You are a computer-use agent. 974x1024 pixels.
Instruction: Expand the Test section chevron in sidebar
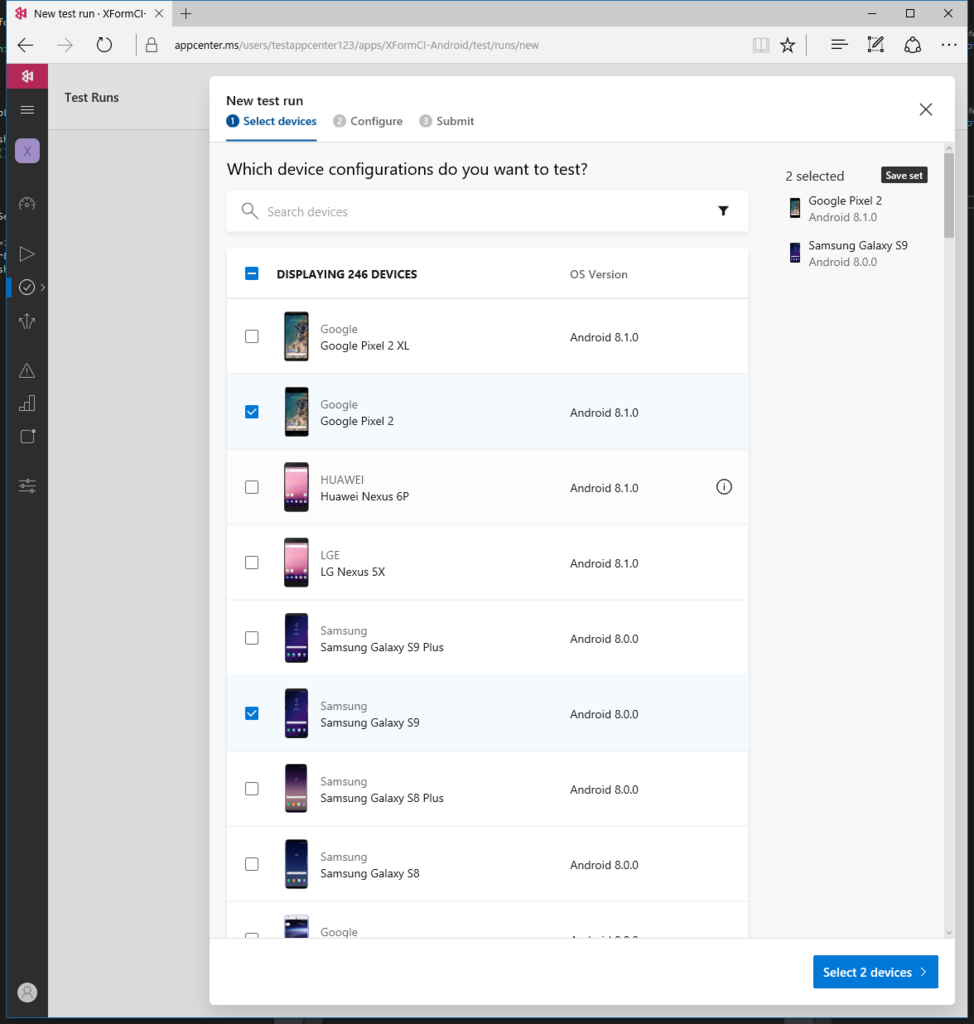[x=43, y=287]
